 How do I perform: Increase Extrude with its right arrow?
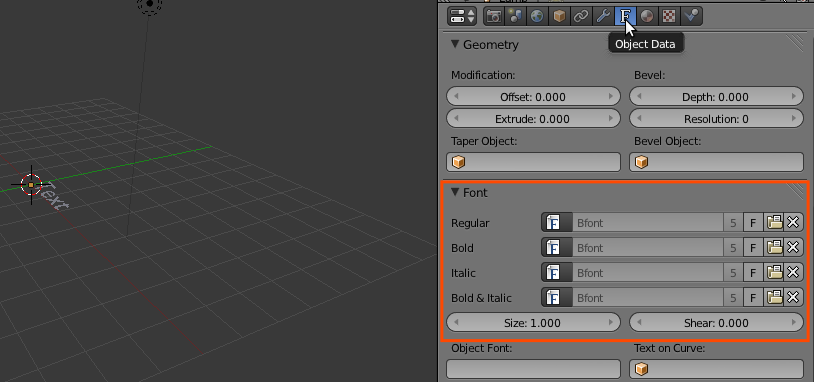tap(611, 118)
